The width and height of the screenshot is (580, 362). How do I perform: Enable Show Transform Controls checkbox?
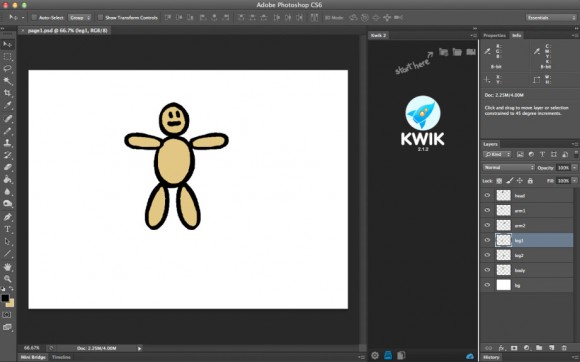100,17
